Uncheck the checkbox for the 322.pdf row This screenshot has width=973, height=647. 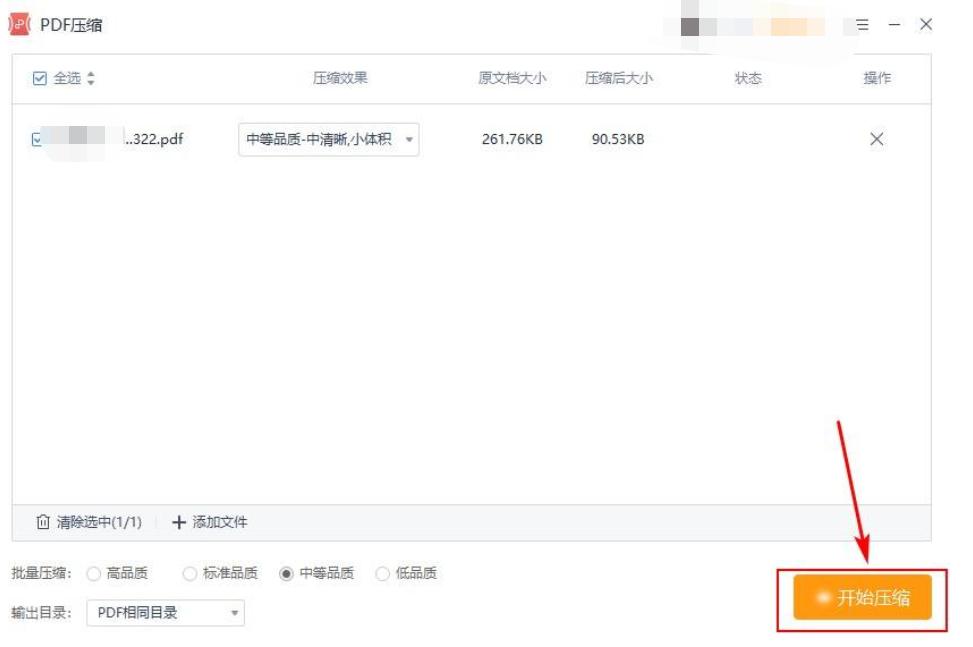click(x=35, y=139)
